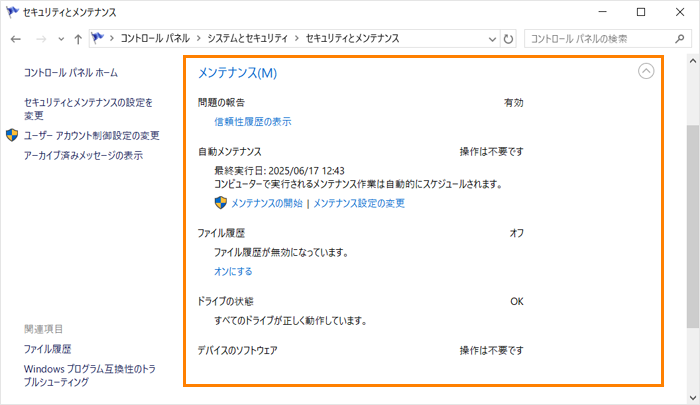Open the arrow after システムとセキュリティ breadcrumb
This screenshot has height=405, width=700.
296,39
